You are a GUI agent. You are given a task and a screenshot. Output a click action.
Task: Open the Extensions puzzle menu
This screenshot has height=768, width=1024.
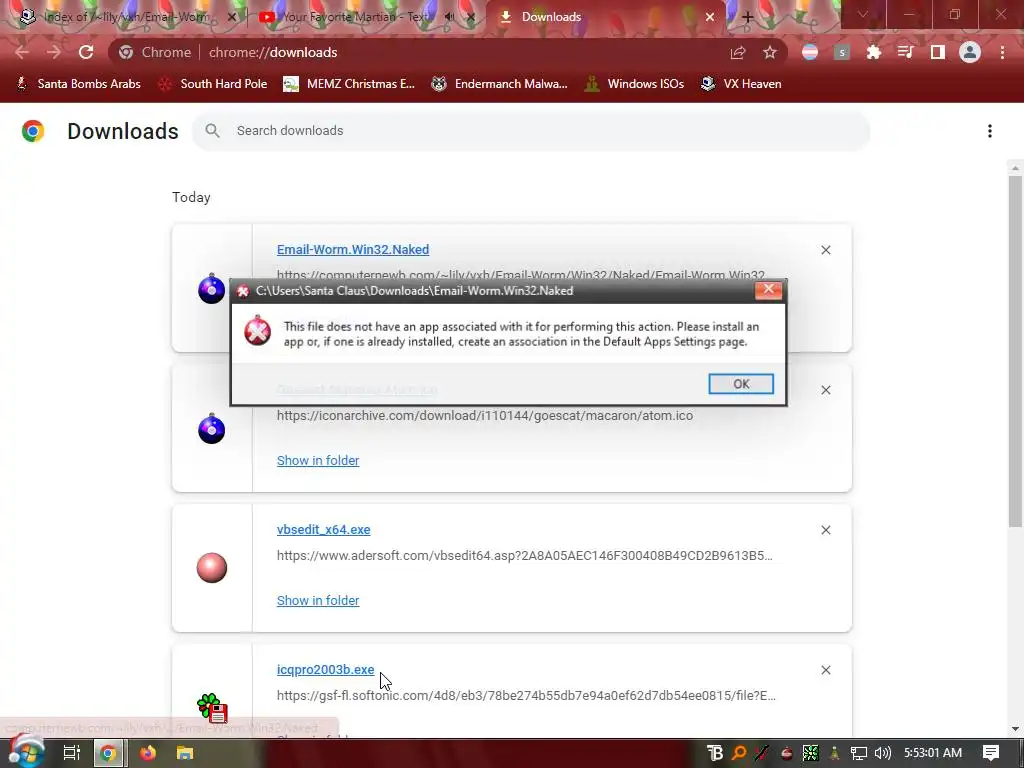874,52
